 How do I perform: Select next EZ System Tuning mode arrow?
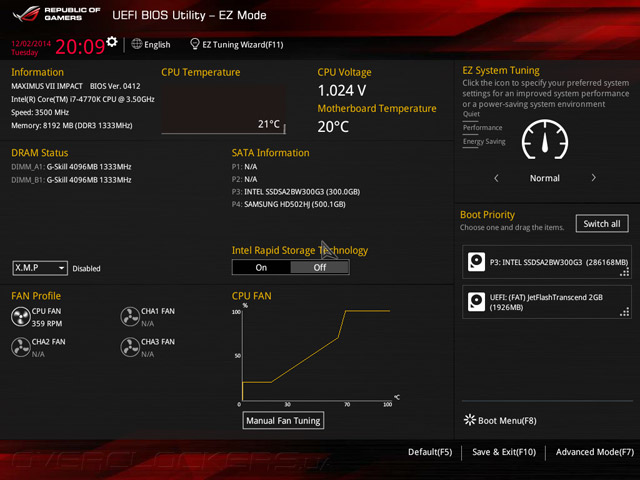[x=593, y=178]
